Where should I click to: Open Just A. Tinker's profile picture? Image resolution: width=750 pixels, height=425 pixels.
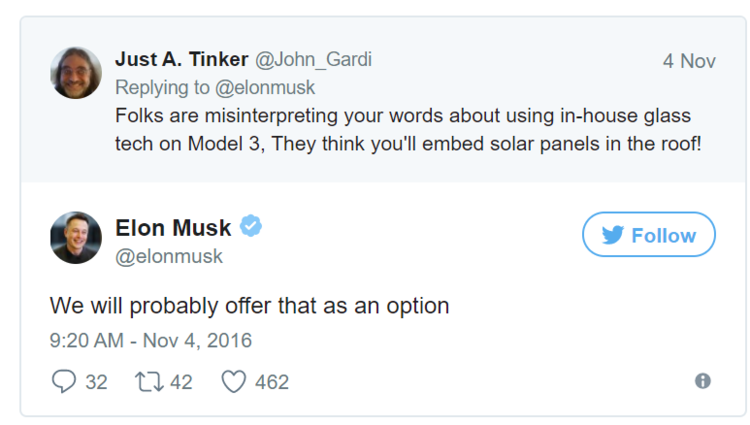tap(76, 73)
